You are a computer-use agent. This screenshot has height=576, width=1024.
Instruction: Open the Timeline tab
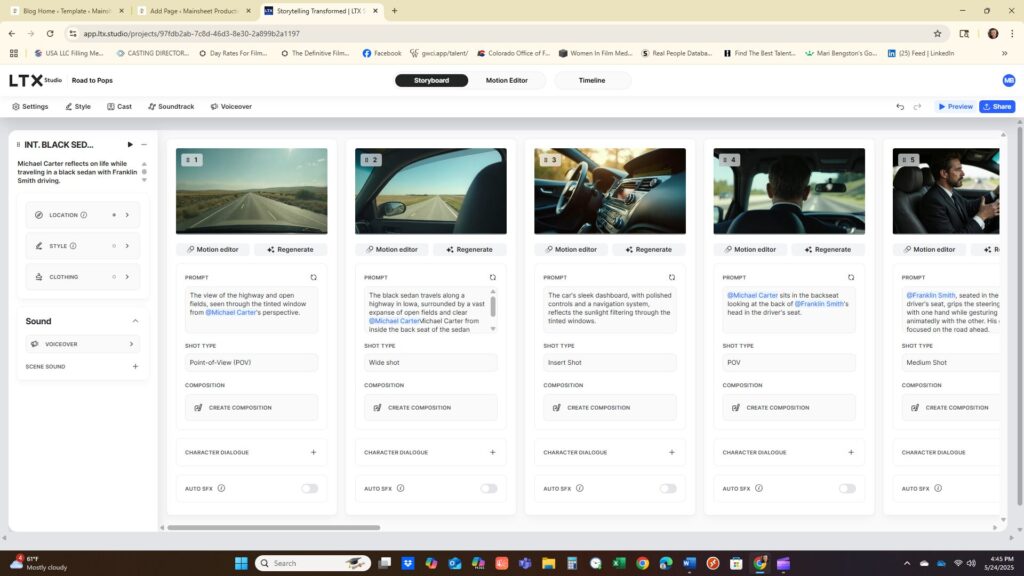click(x=592, y=80)
